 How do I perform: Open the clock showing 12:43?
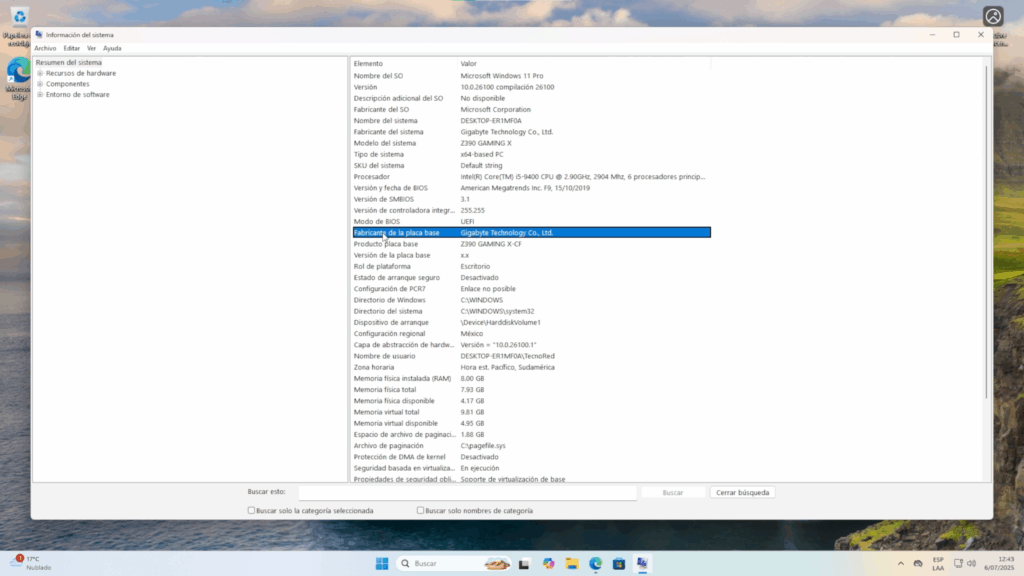(999, 564)
